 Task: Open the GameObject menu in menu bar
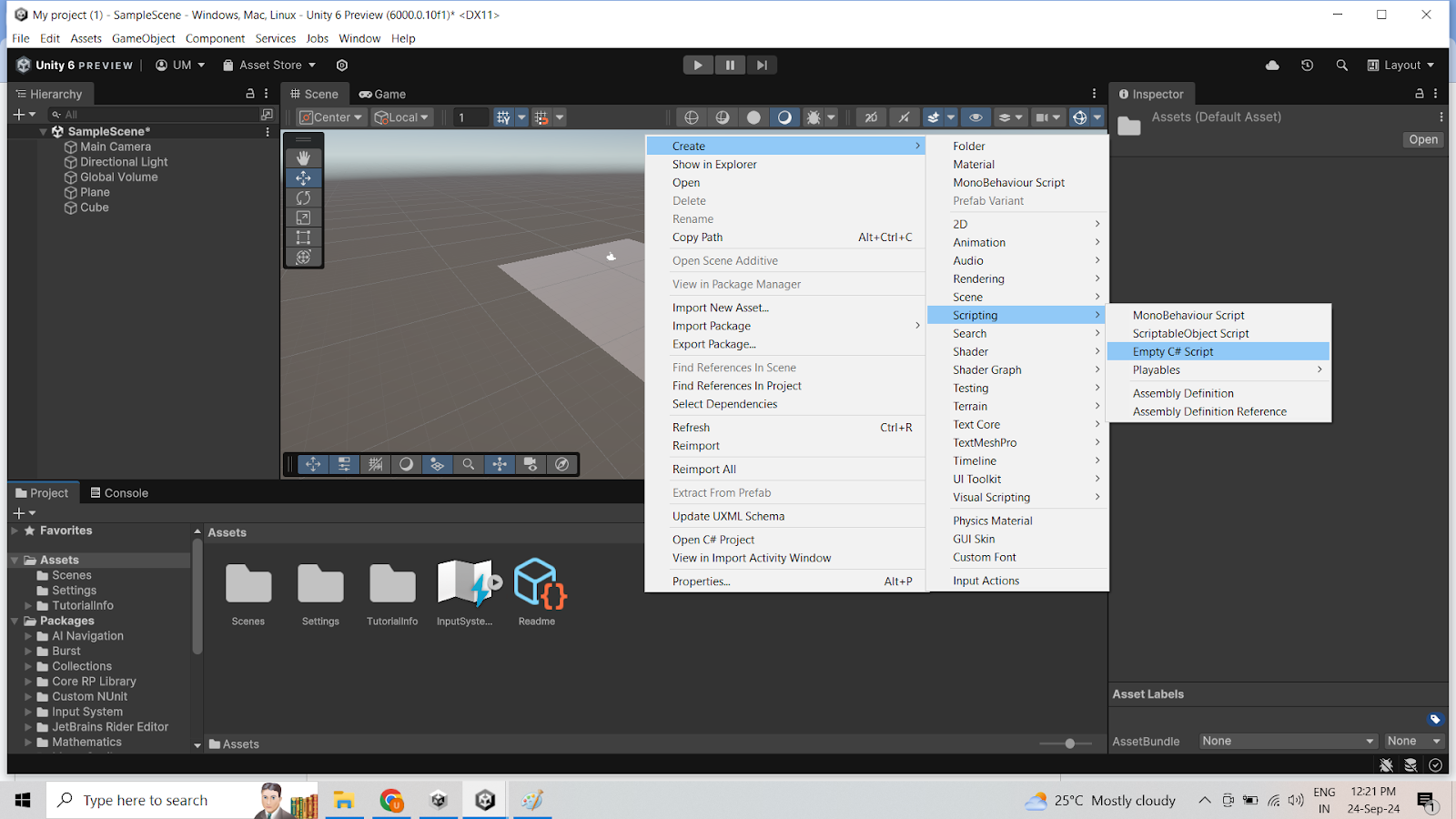[143, 38]
